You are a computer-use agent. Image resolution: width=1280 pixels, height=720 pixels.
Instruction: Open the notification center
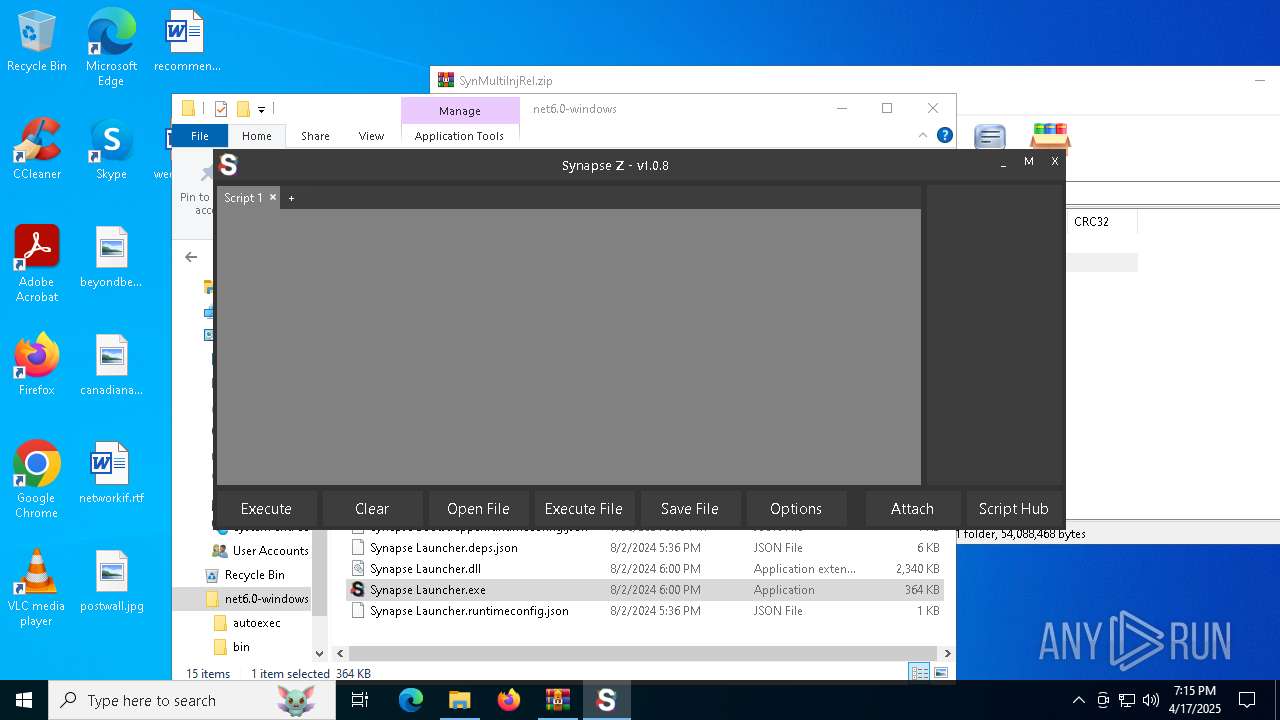pos(1247,700)
